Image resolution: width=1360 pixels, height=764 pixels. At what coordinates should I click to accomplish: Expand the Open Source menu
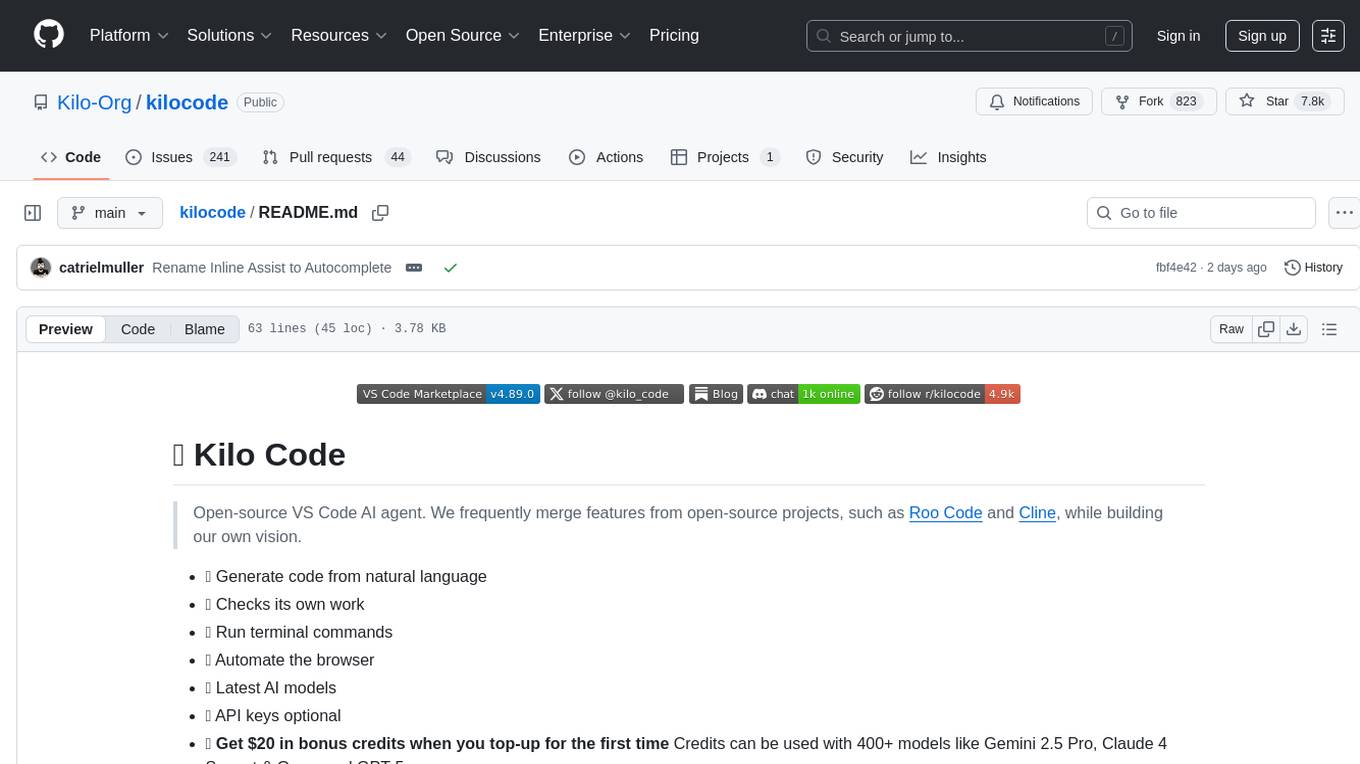[x=463, y=35]
